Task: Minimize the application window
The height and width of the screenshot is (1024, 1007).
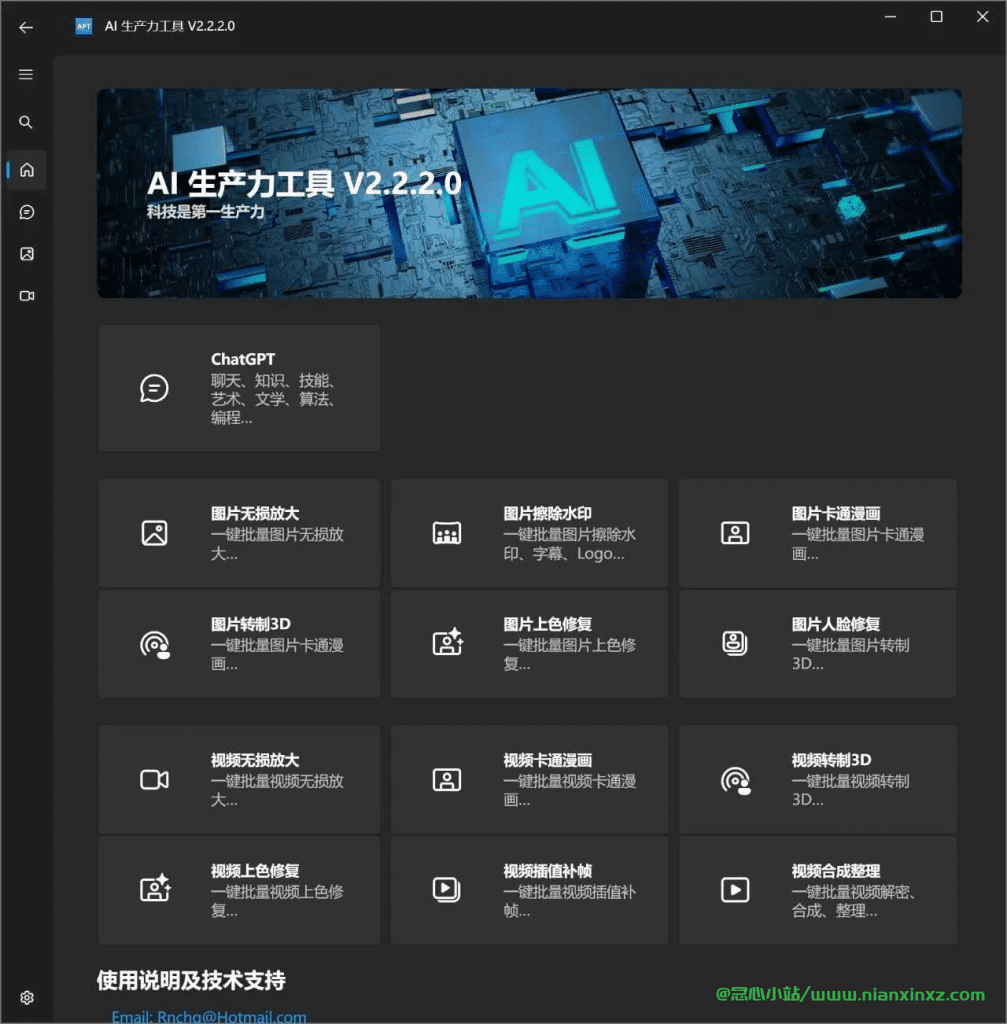Action: click(890, 17)
